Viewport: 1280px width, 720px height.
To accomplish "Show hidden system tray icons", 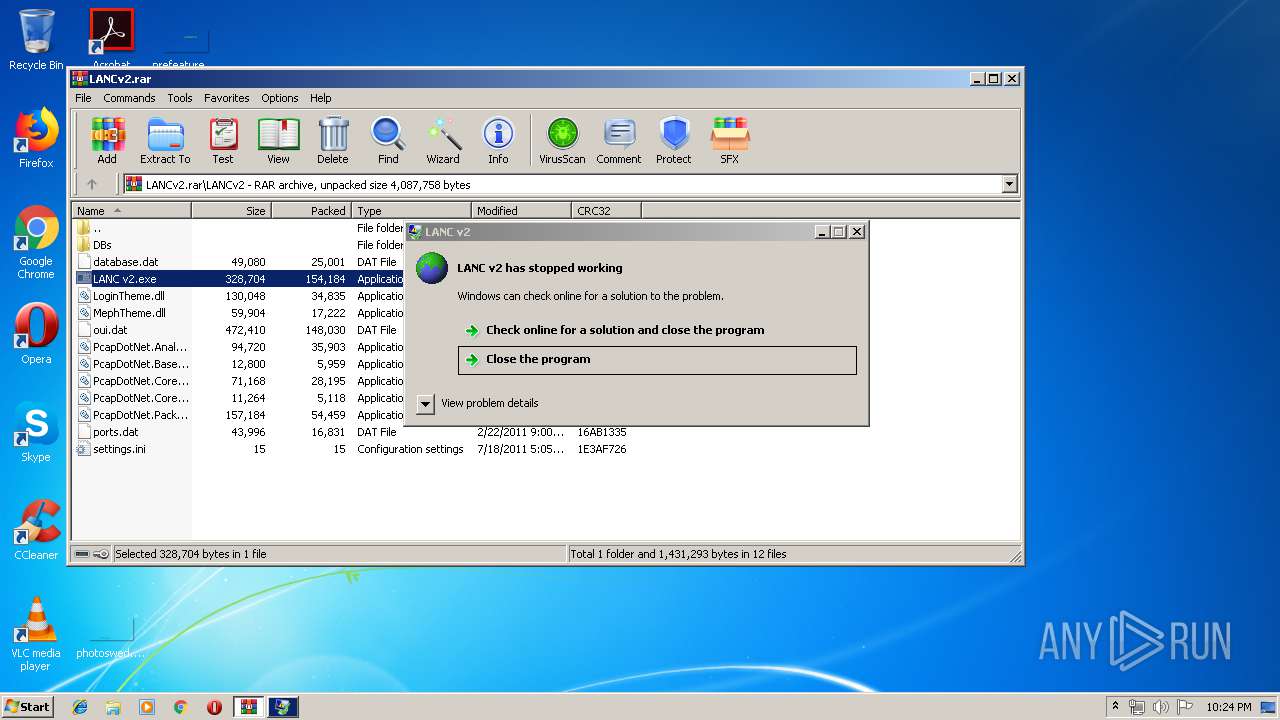I will coord(1115,707).
